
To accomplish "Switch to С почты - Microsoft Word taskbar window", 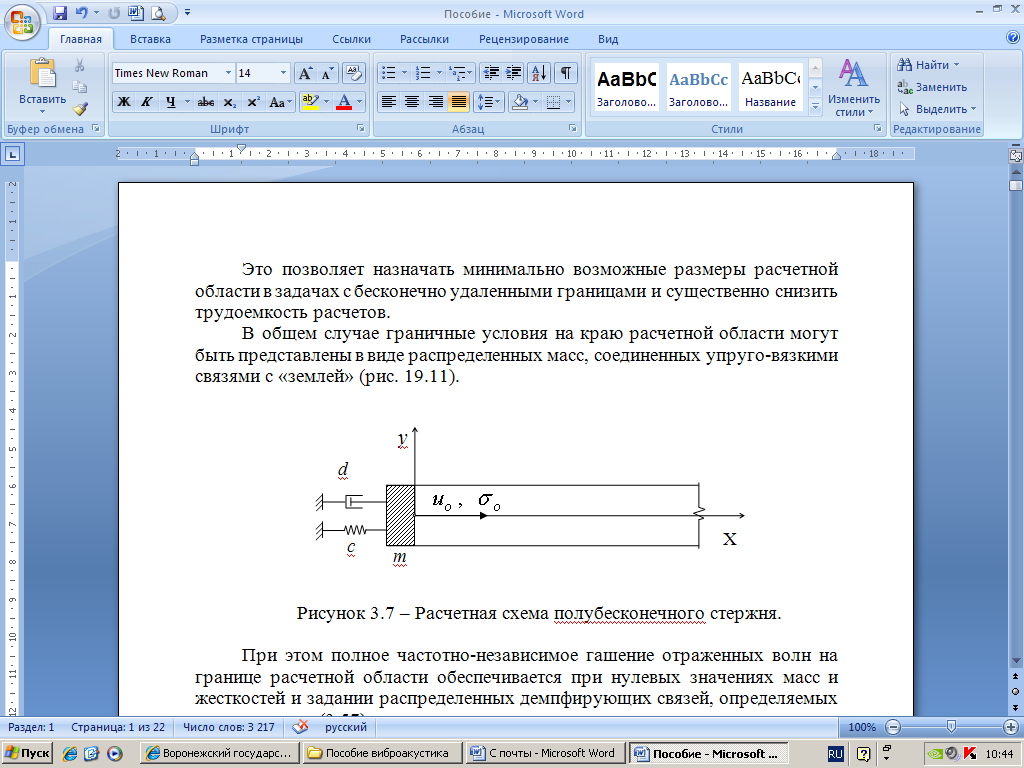I will pyautogui.click(x=546, y=754).
